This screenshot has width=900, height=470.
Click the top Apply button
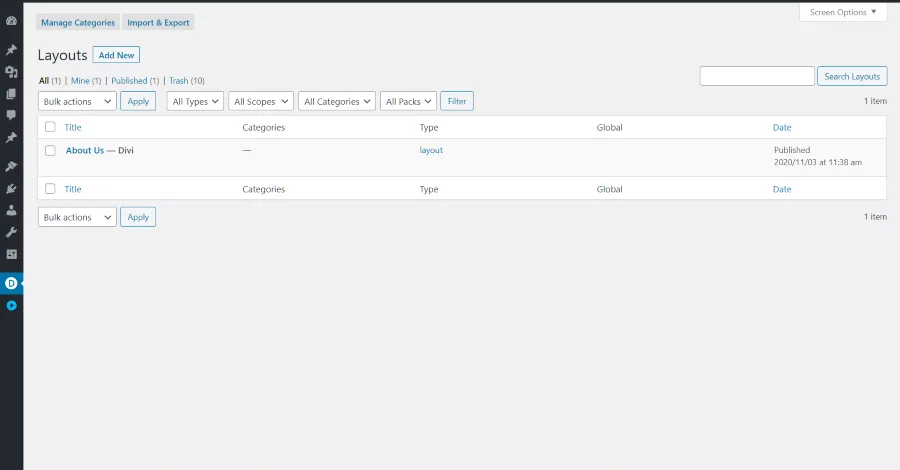tap(138, 101)
